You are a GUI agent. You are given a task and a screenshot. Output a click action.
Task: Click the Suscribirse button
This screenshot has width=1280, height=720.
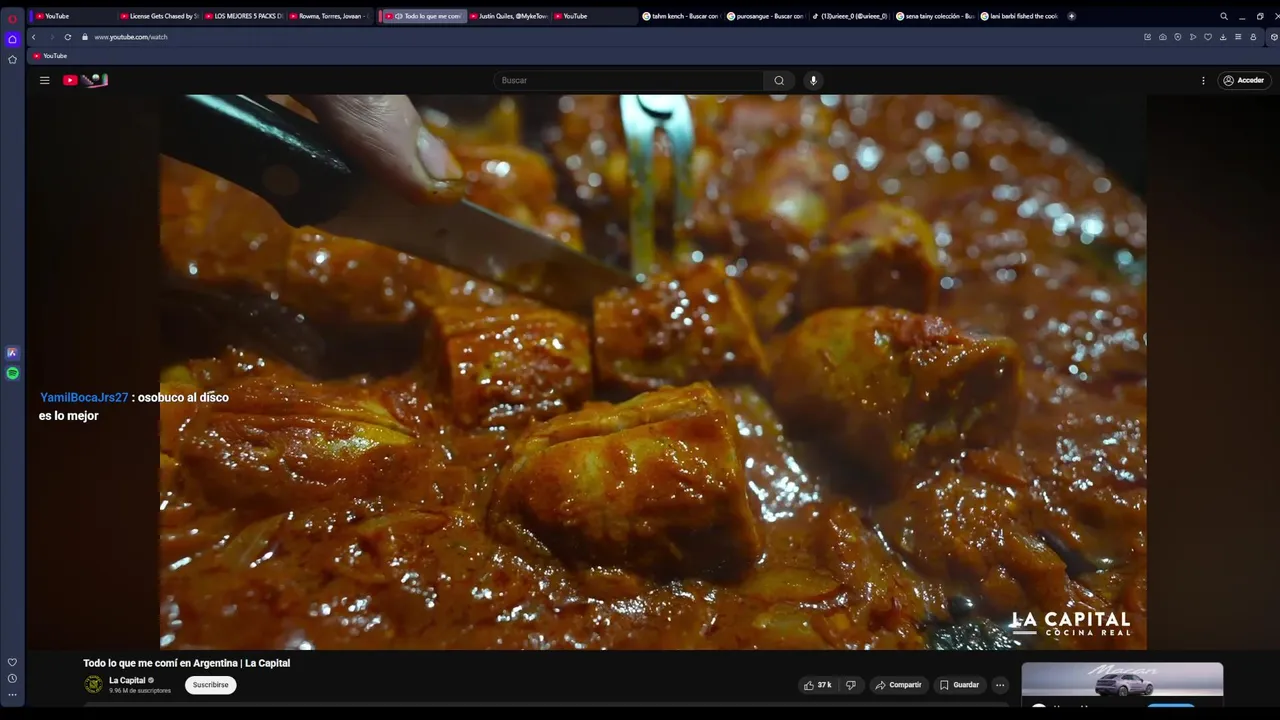(x=211, y=685)
